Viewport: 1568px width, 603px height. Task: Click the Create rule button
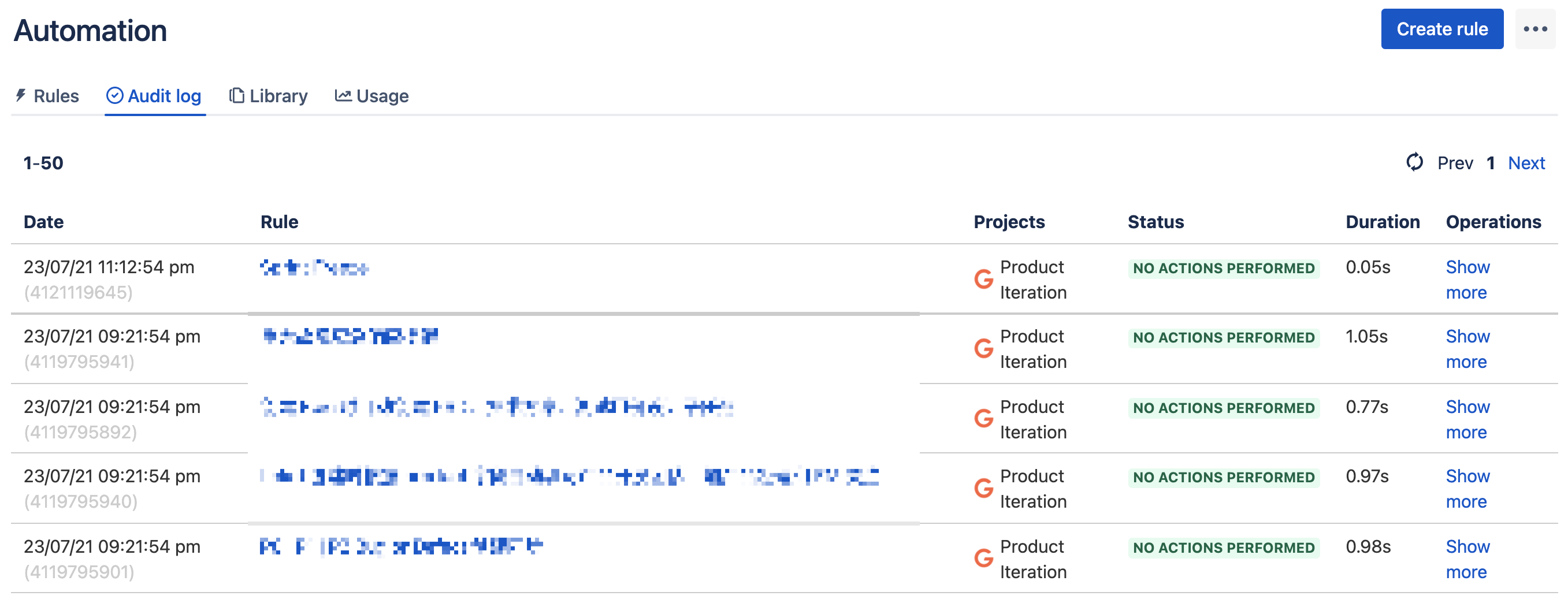tap(1442, 29)
